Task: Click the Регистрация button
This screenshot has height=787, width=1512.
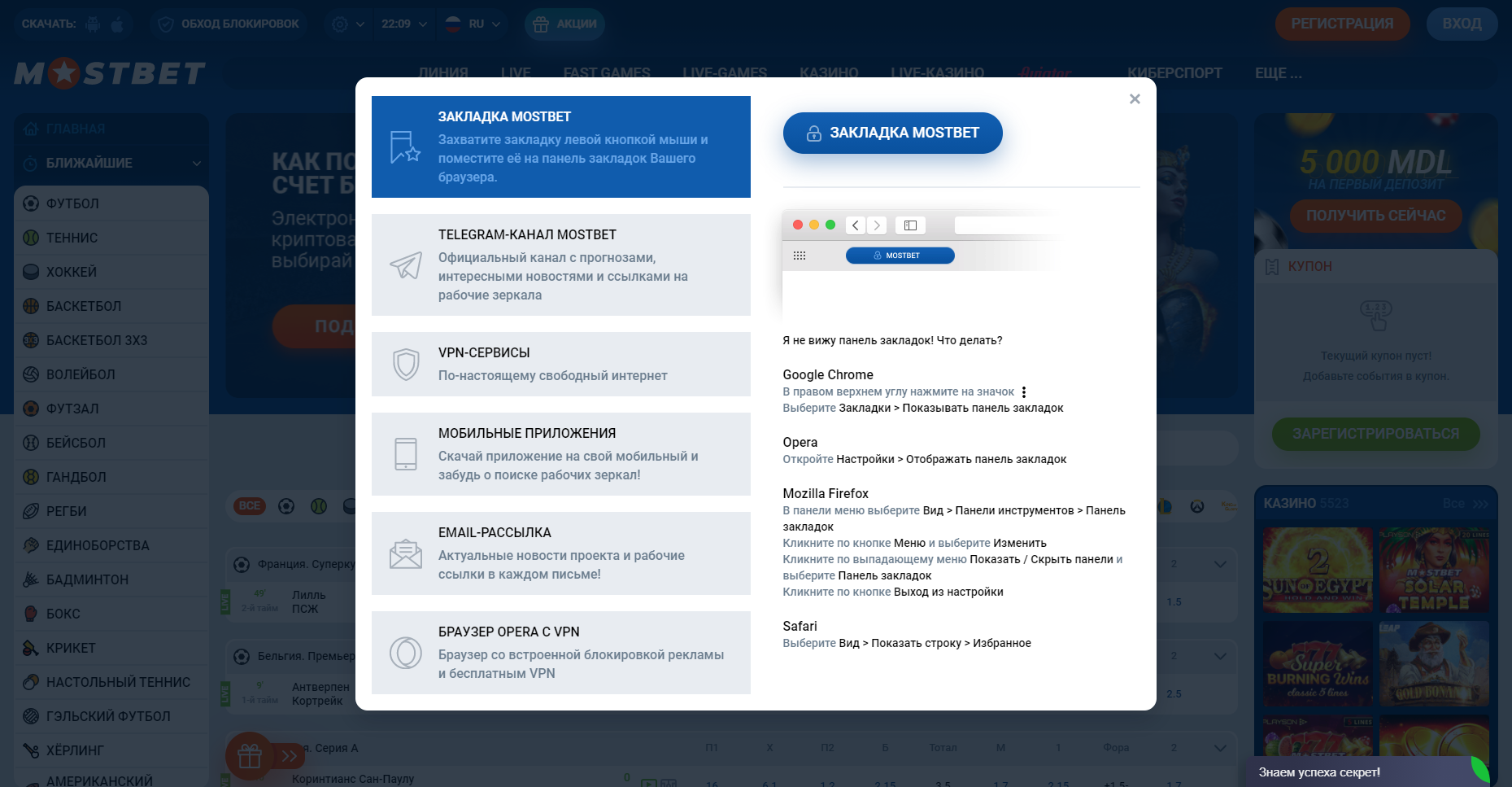Action: (x=1342, y=24)
